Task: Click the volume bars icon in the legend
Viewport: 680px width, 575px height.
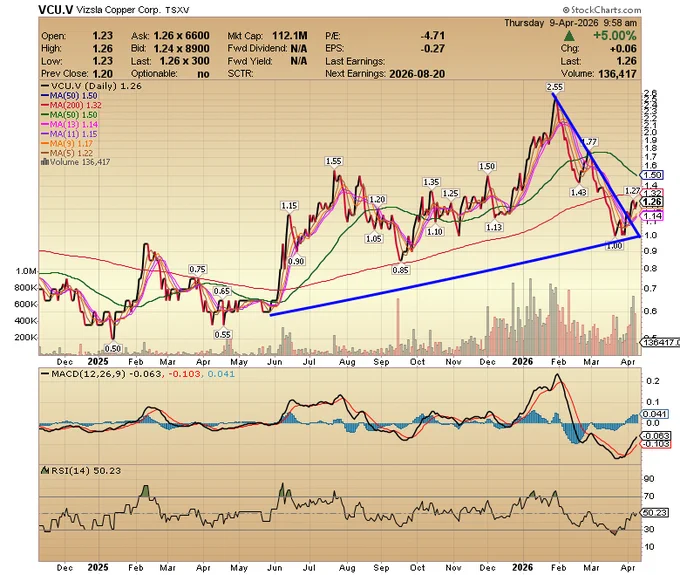Action: (x=44, y=162)
